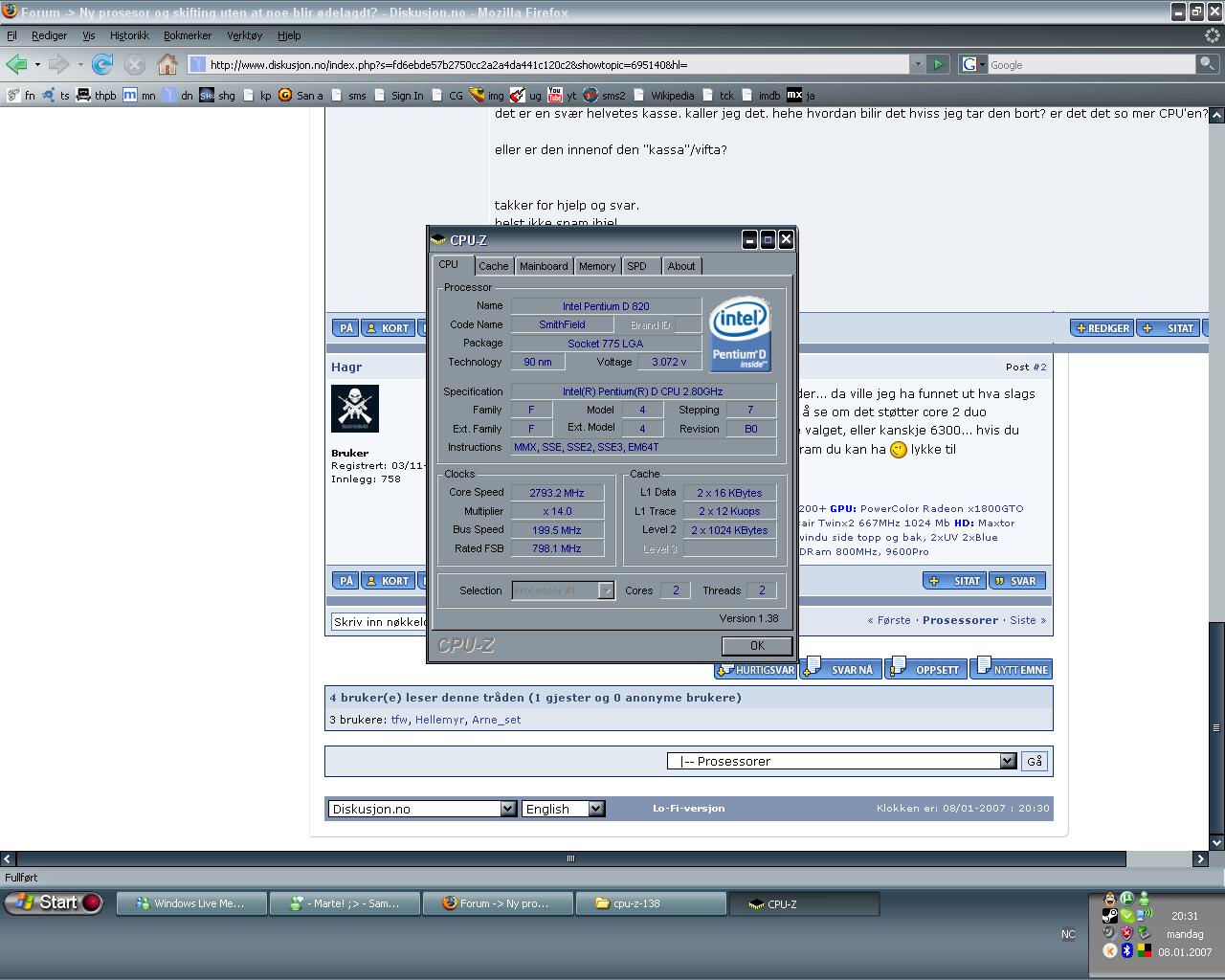Open the Verktøy menu

click(x=244, y=35)
